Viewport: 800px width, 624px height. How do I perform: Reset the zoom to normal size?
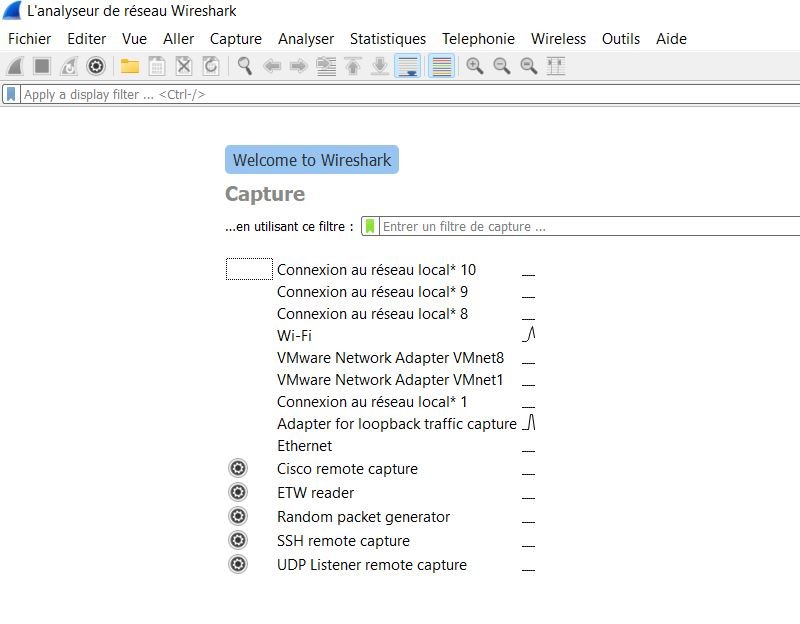point(529,66)
